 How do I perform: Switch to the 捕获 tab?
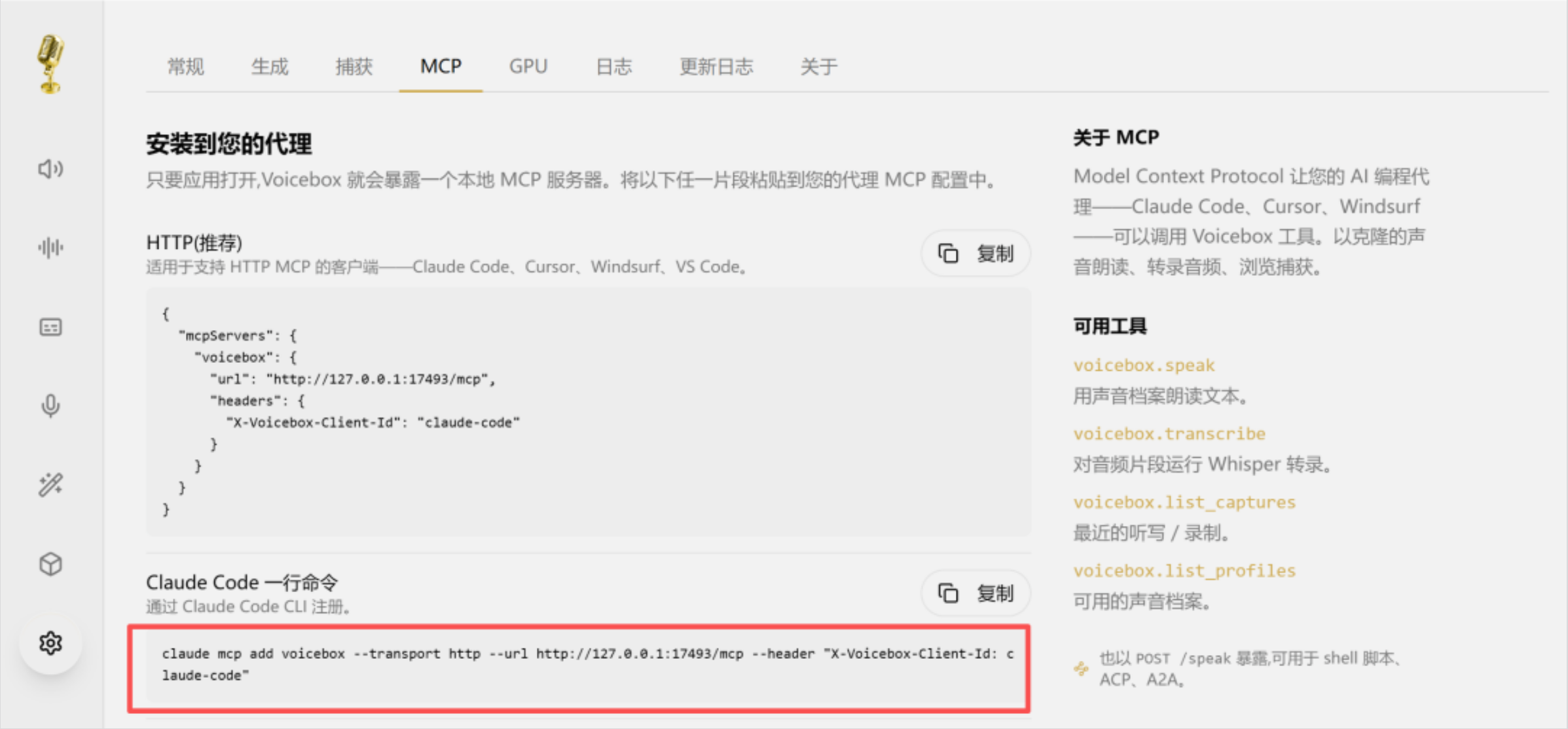tap(354, 66)
